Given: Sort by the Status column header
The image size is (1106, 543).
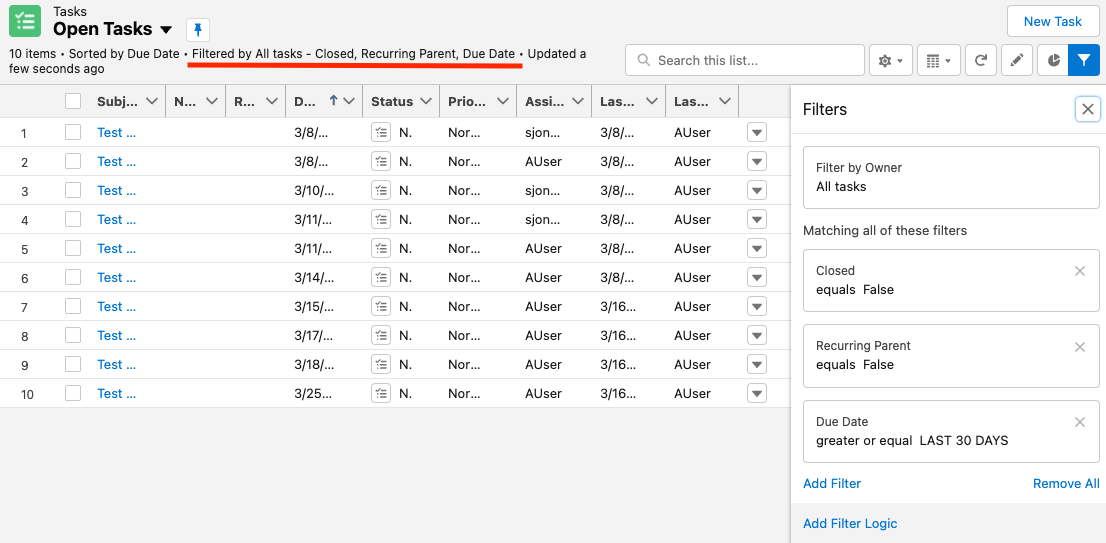Looking at the screenshot, I should [x=392, y=101].
